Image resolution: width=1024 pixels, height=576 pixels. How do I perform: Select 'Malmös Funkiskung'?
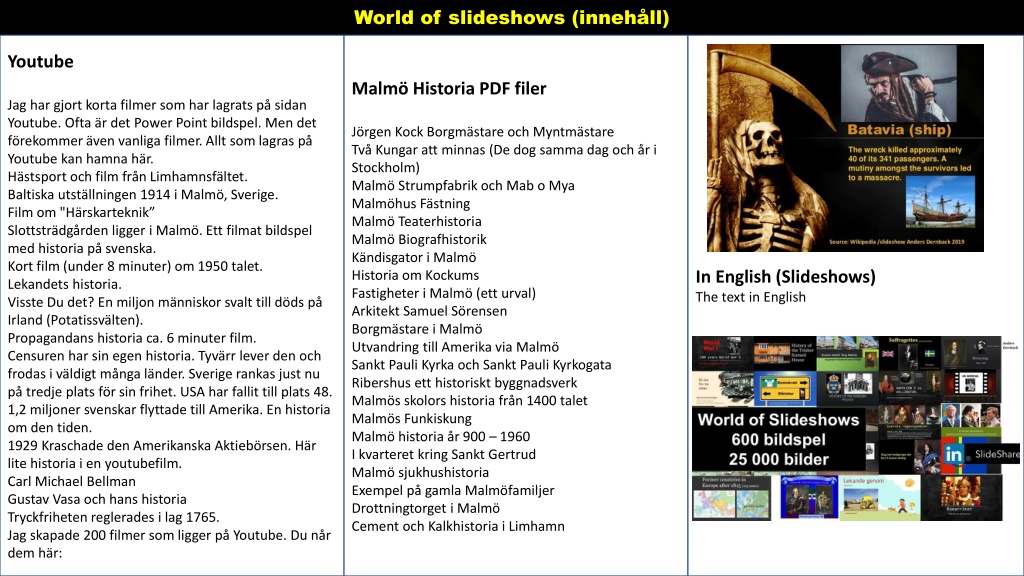[x=411, y=419]
